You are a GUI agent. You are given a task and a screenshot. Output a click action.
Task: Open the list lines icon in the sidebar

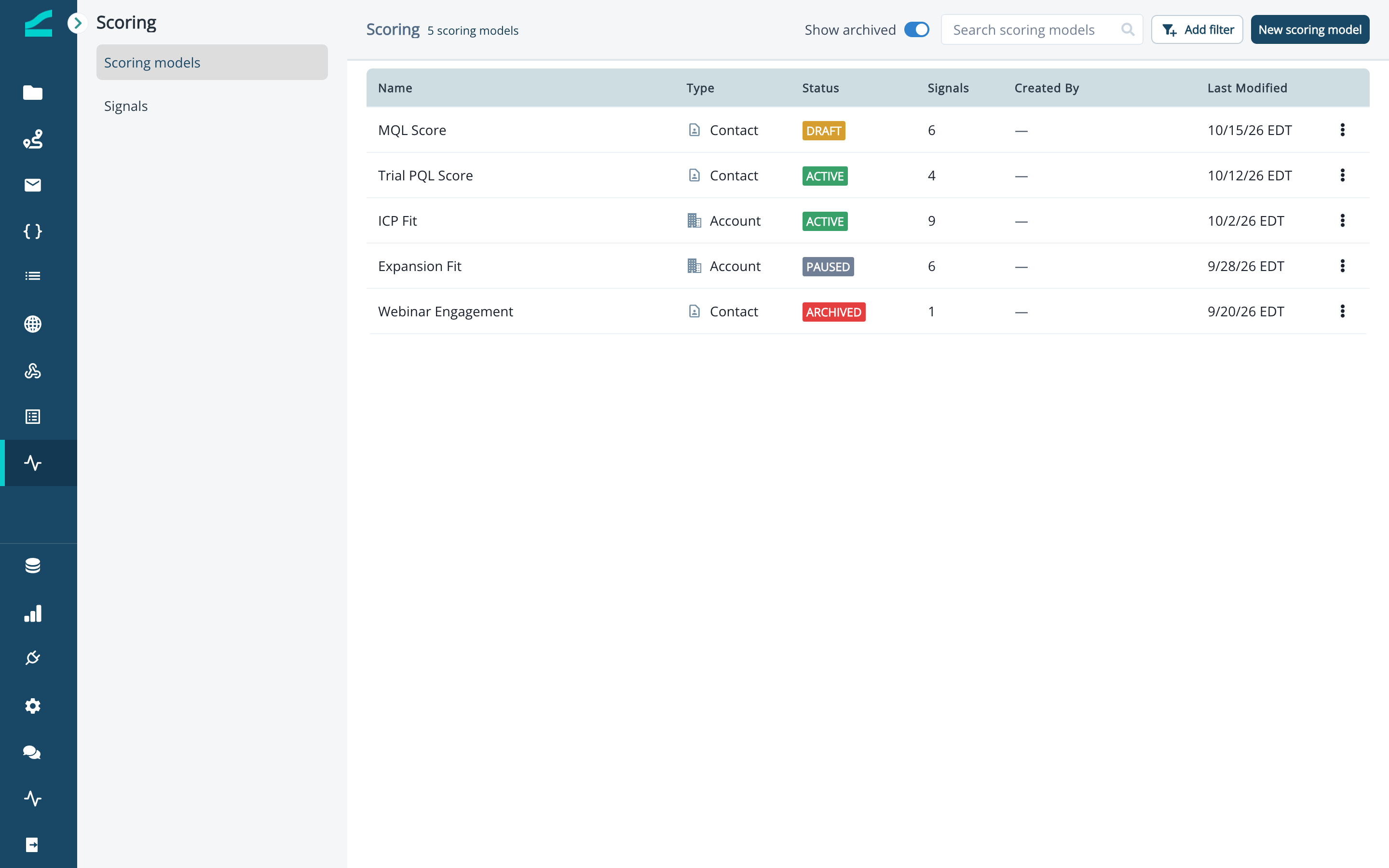(x=33, y=276)
